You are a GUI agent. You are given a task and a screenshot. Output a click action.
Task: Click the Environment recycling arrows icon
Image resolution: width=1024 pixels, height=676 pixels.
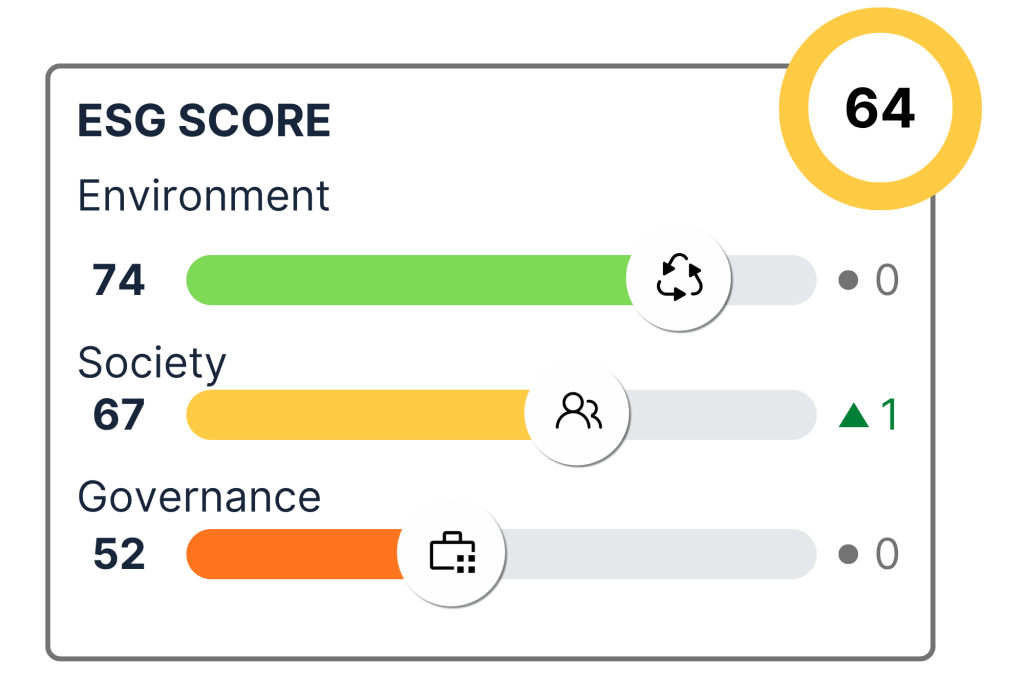679,279
